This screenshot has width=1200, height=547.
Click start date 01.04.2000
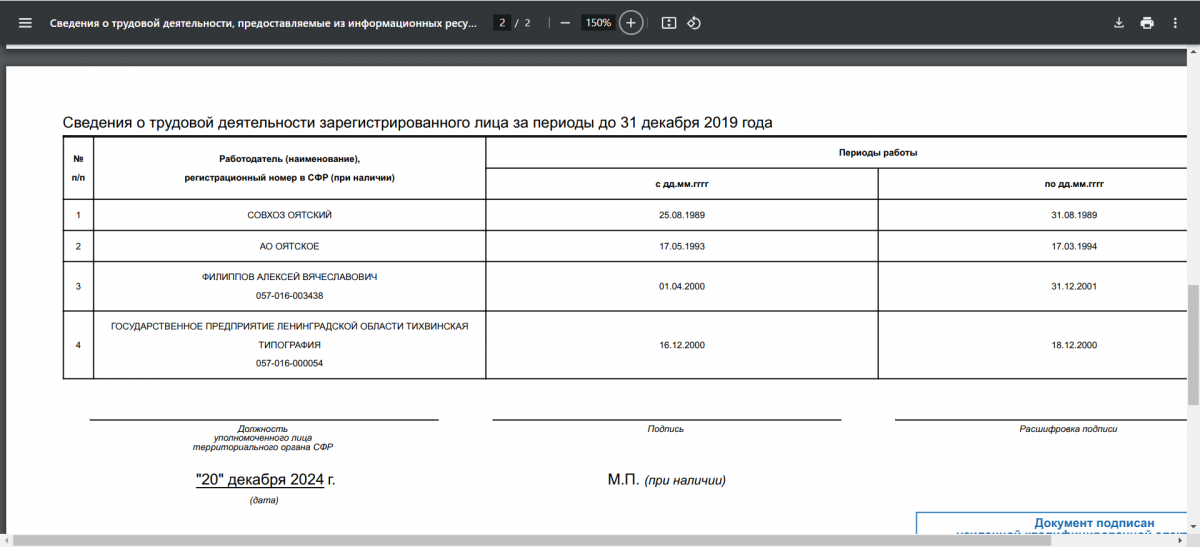[x=682, y=286]
